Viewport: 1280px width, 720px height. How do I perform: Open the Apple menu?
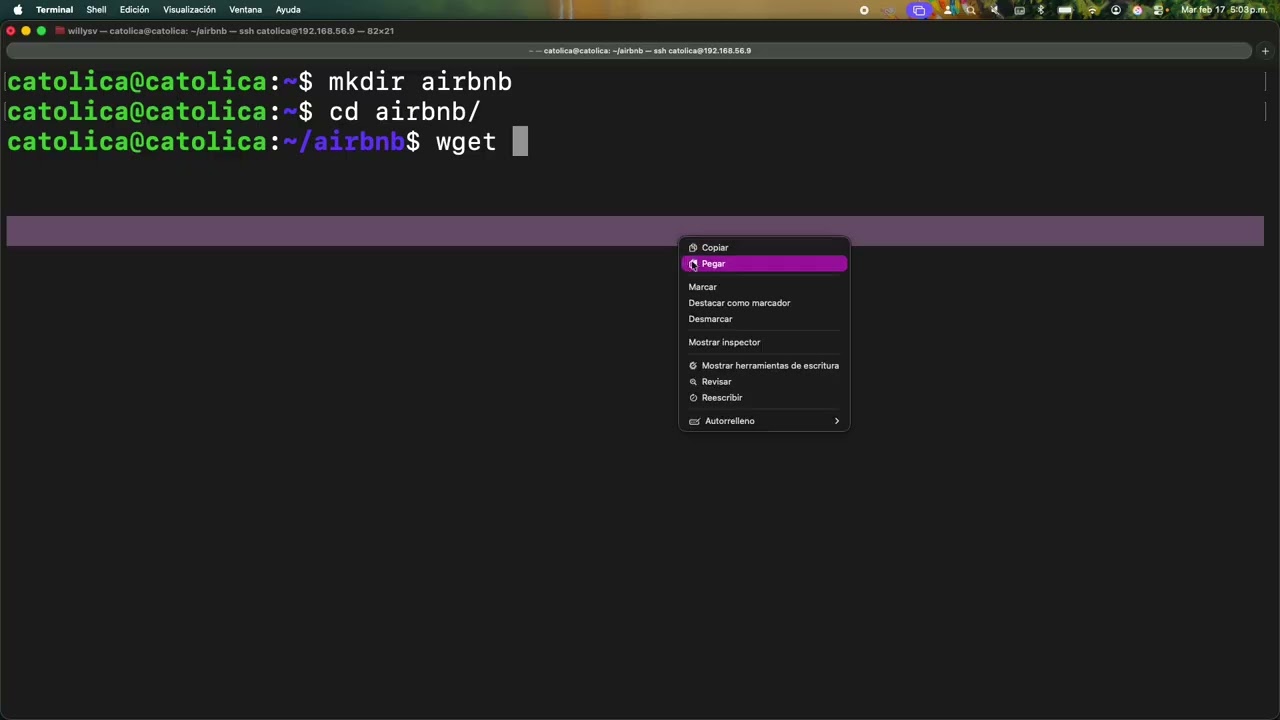pos(17,10)
